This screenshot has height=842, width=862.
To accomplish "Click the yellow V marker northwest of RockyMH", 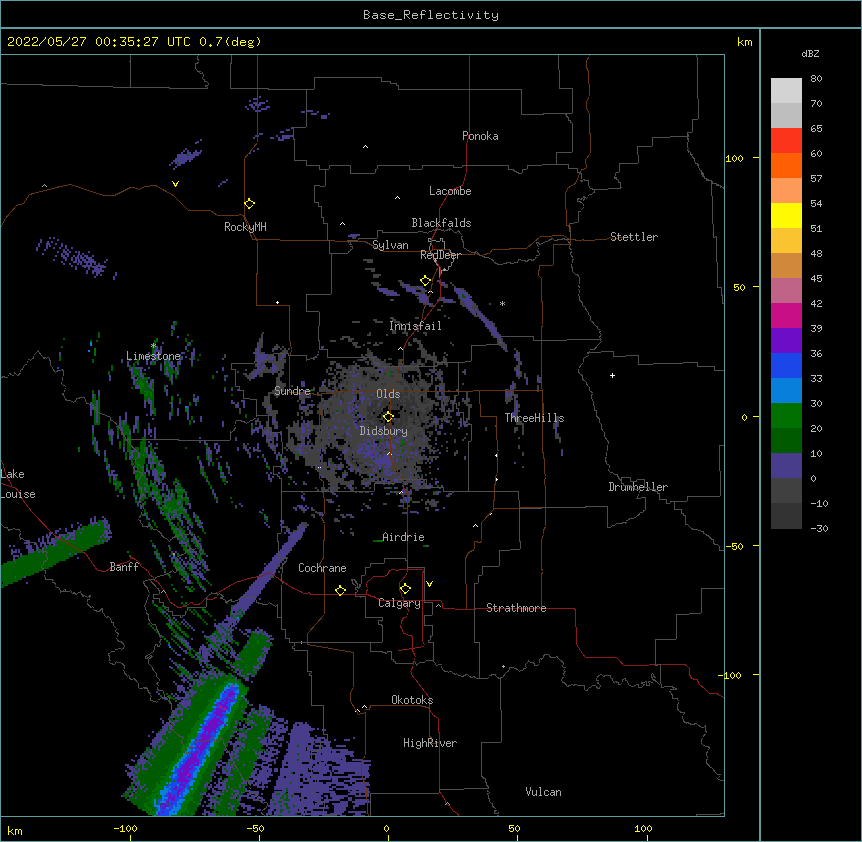I will (175, 184).
